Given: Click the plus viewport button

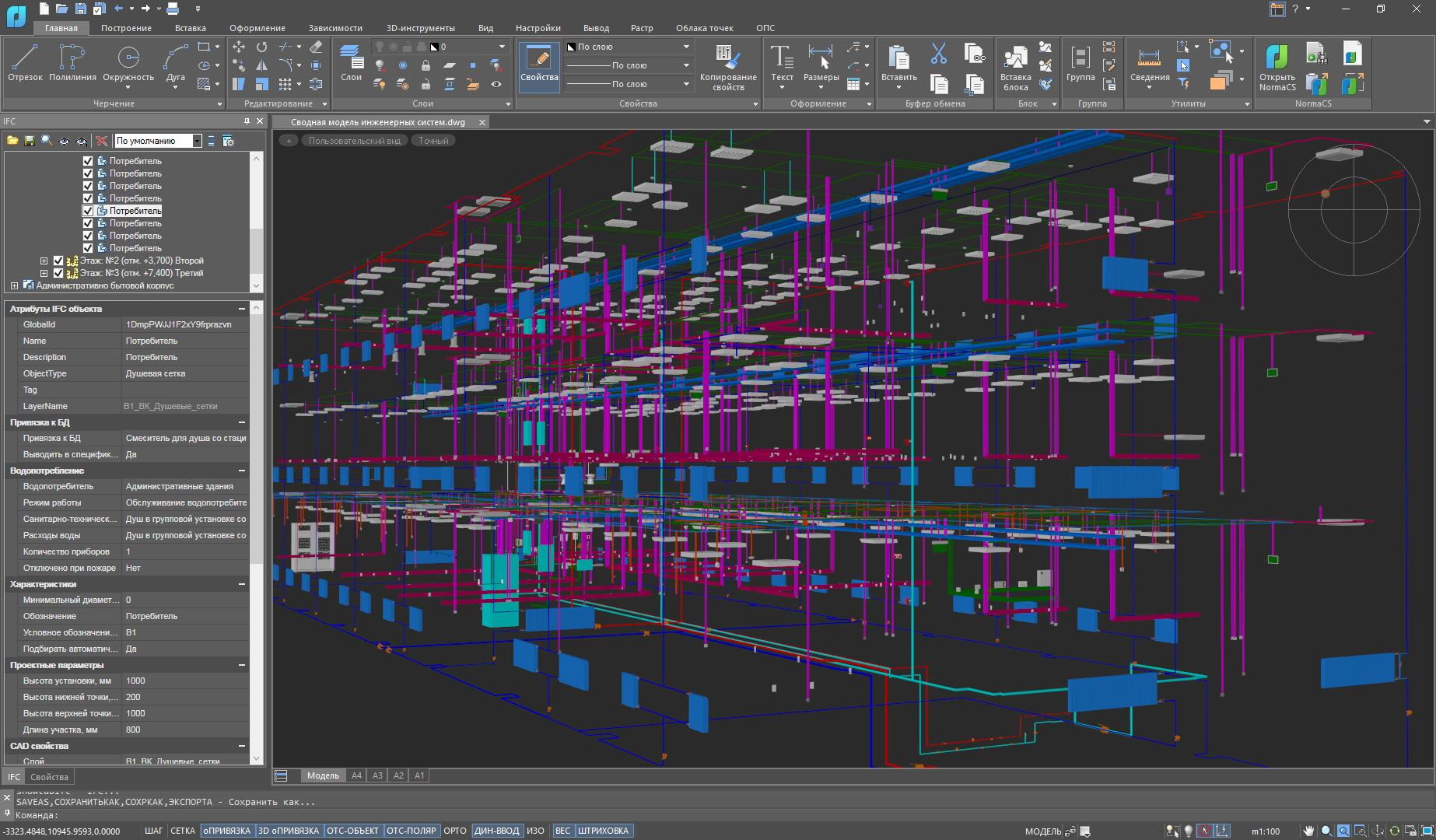Looking at the screenshot, I should 288,141.
